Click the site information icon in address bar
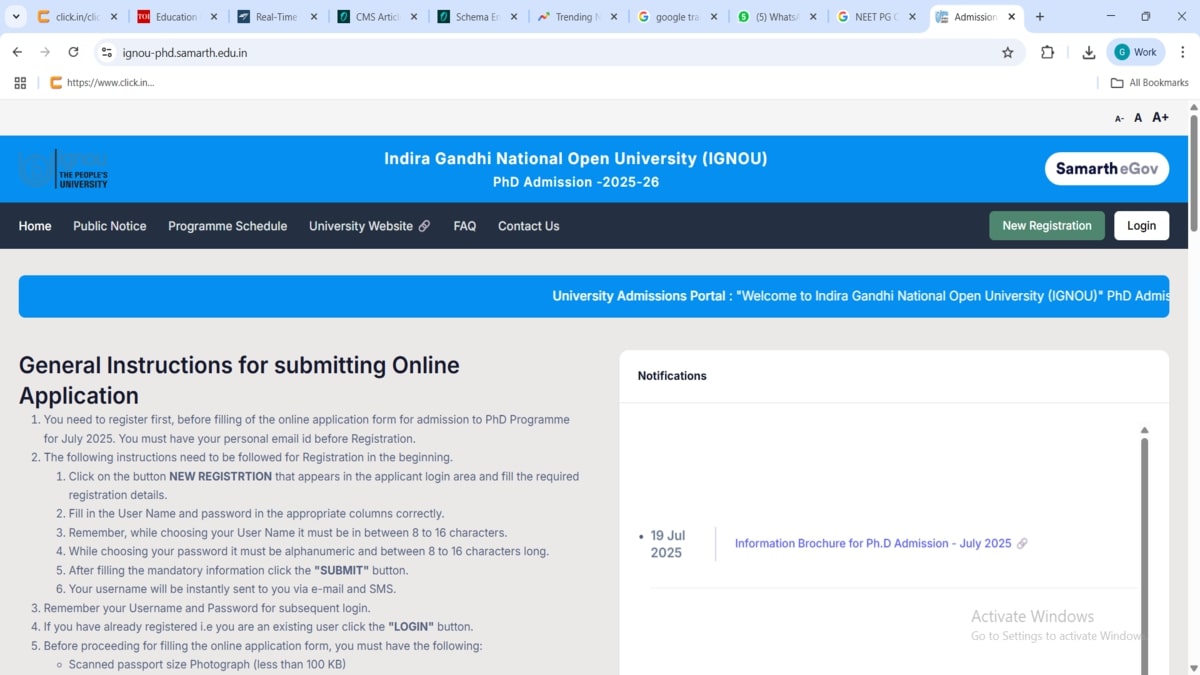 pos(107,52)
